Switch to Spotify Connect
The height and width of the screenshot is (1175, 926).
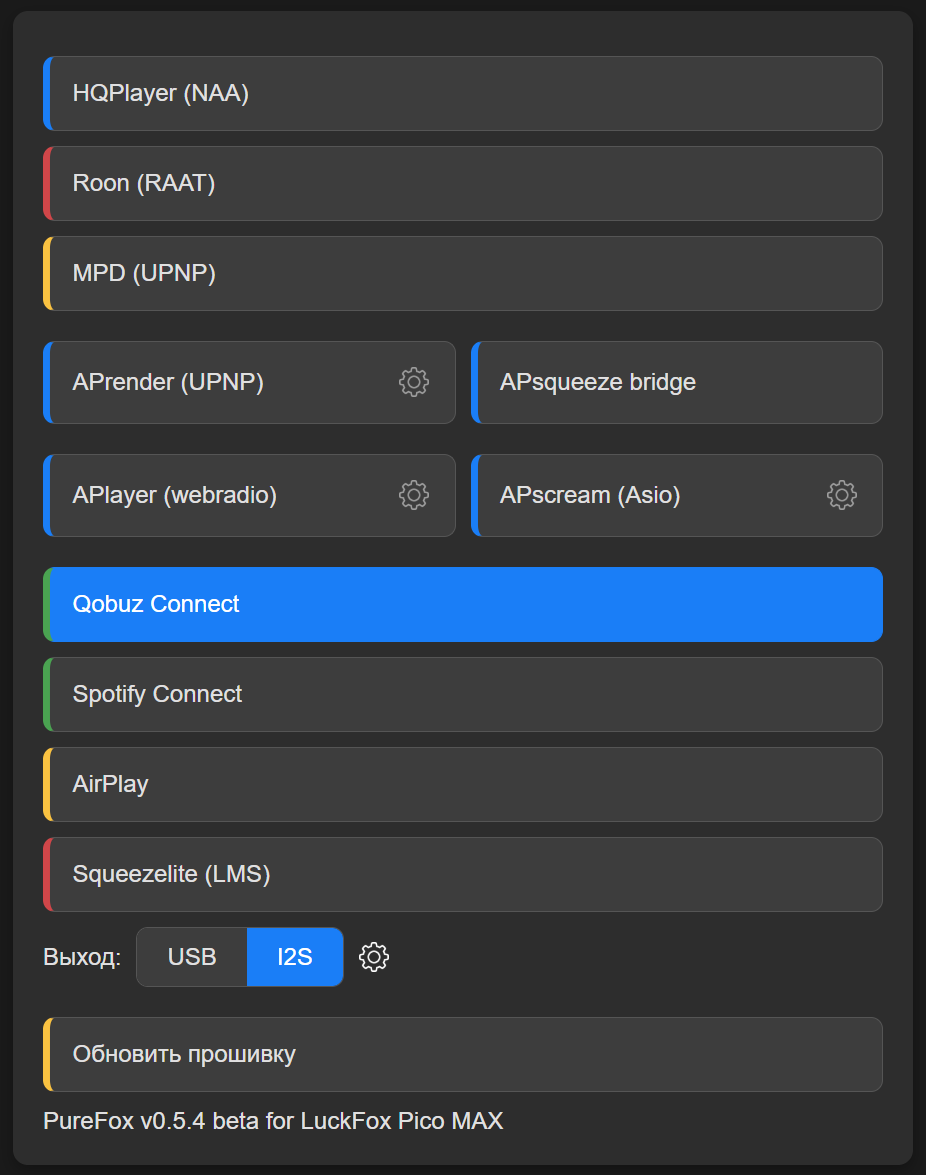(463, 695)
